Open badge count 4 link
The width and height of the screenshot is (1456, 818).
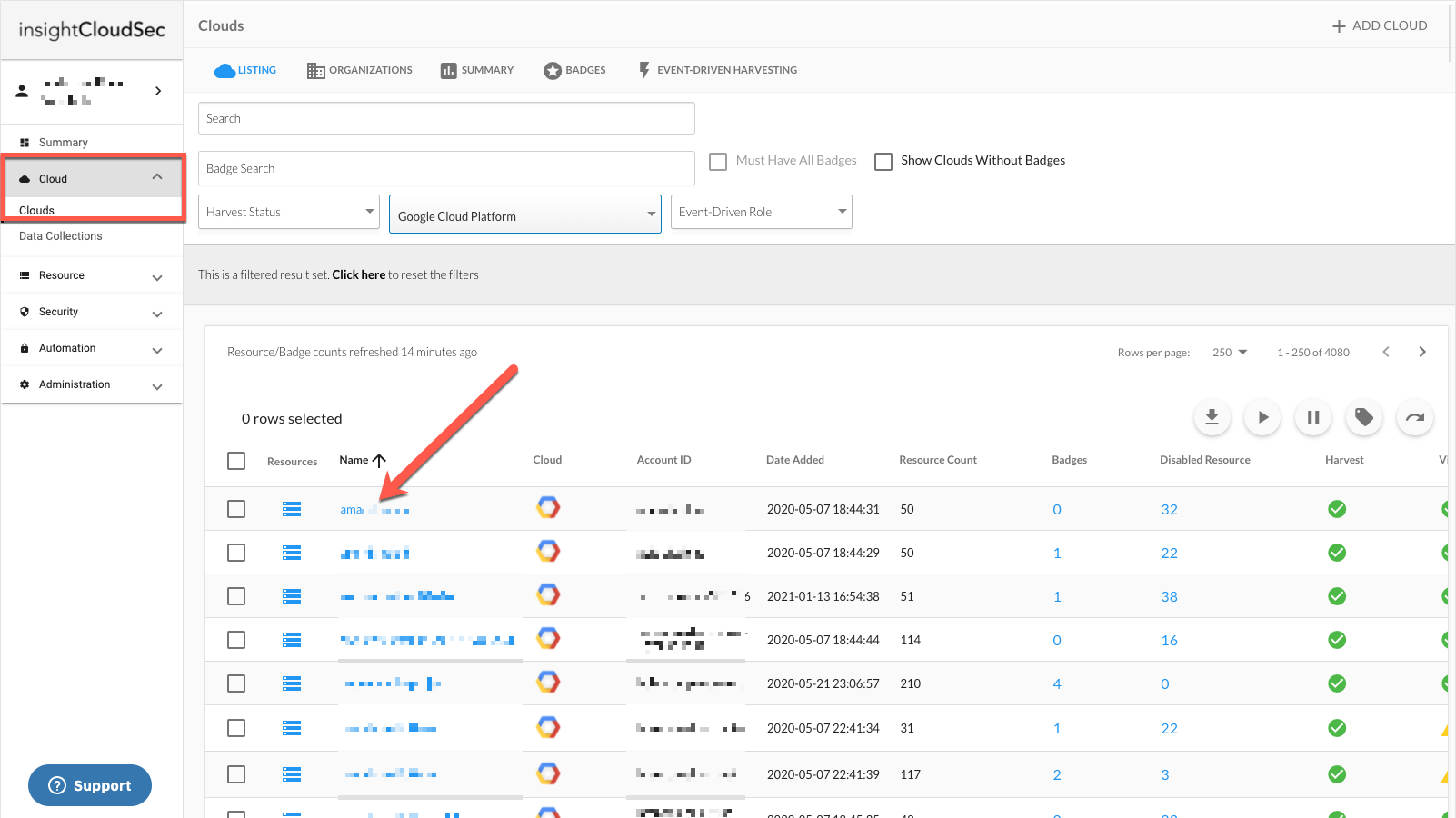[x=1057, y=683]
